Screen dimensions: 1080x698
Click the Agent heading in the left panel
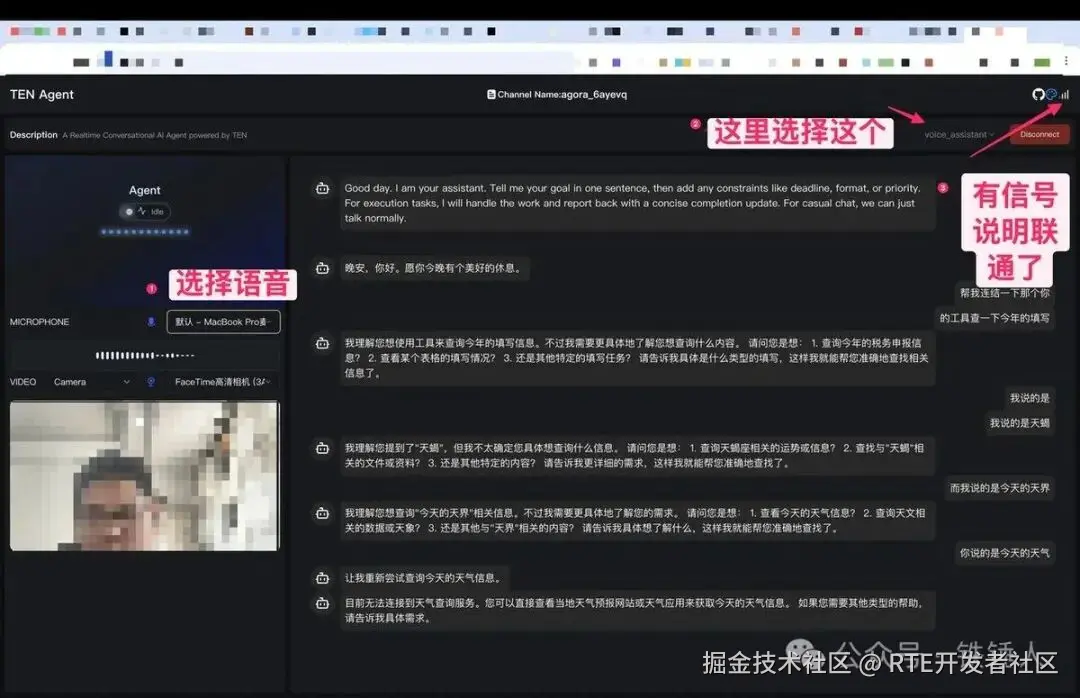click(x=145, y=190)
